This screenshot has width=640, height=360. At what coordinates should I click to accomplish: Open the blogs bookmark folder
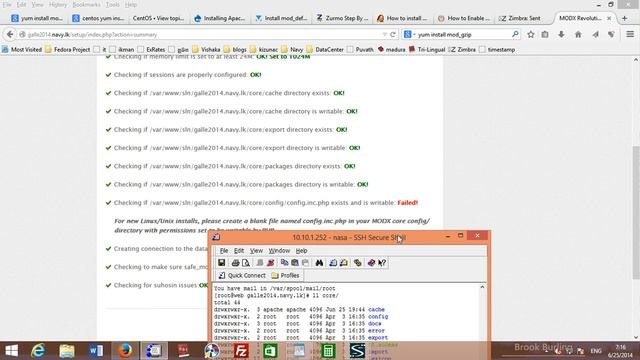click(x=235, y=49)
